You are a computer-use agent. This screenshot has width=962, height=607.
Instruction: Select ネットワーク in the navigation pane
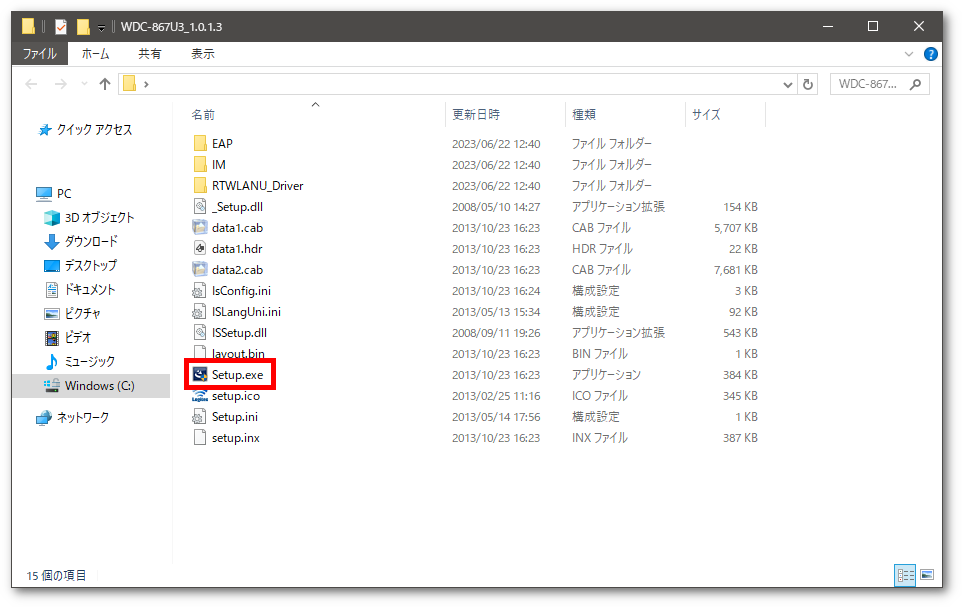[72, 417]
